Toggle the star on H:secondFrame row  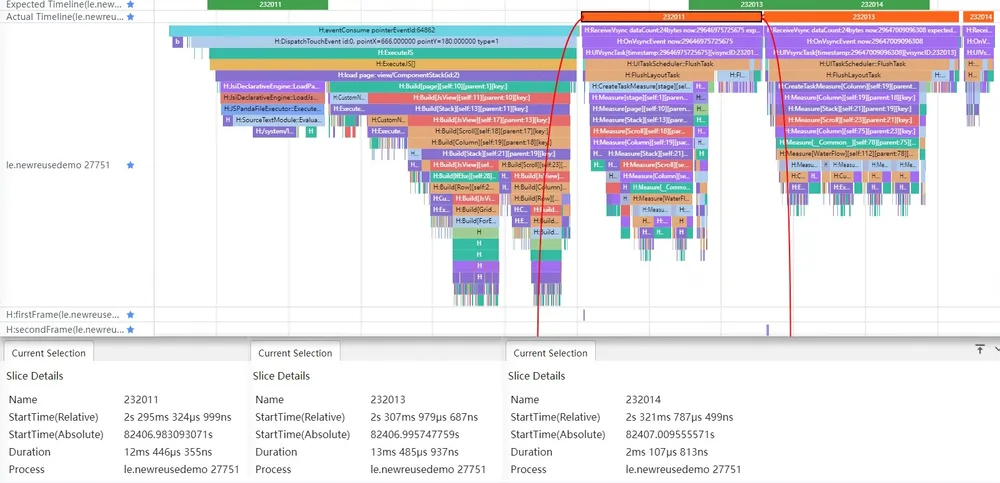click(x=130, y=330)
